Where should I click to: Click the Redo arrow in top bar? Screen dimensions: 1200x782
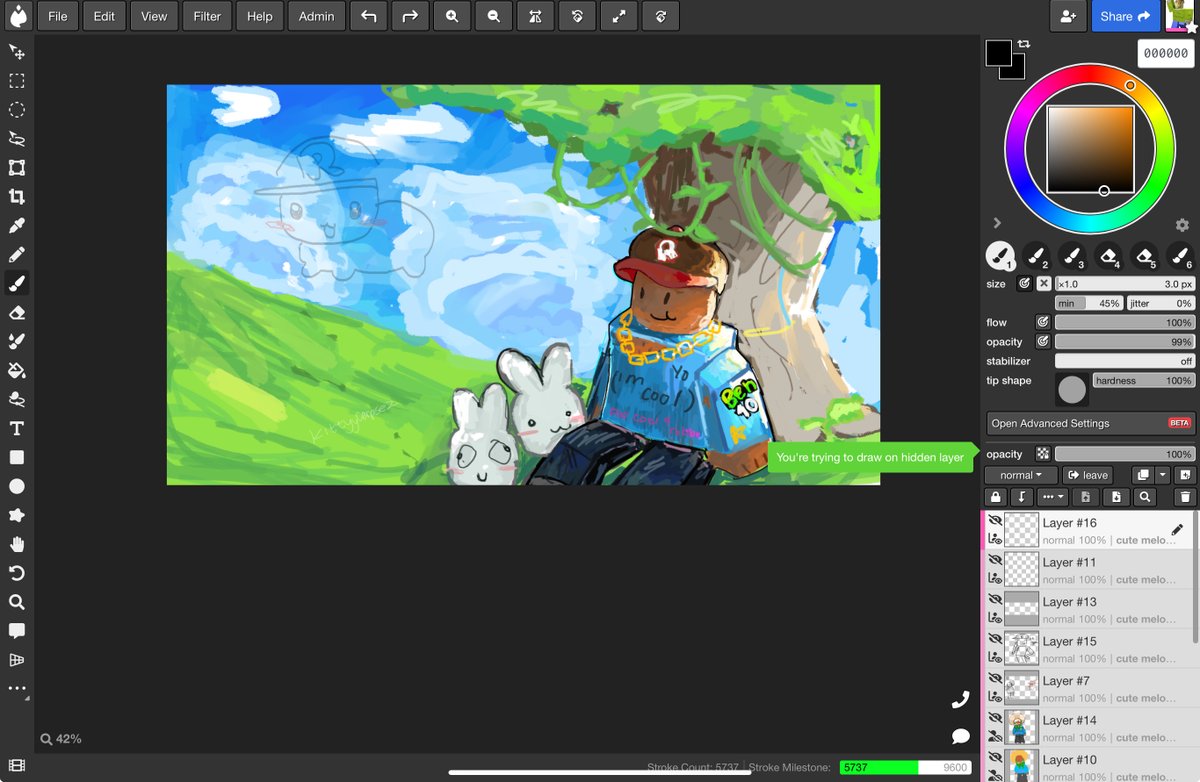click(410, 16)
